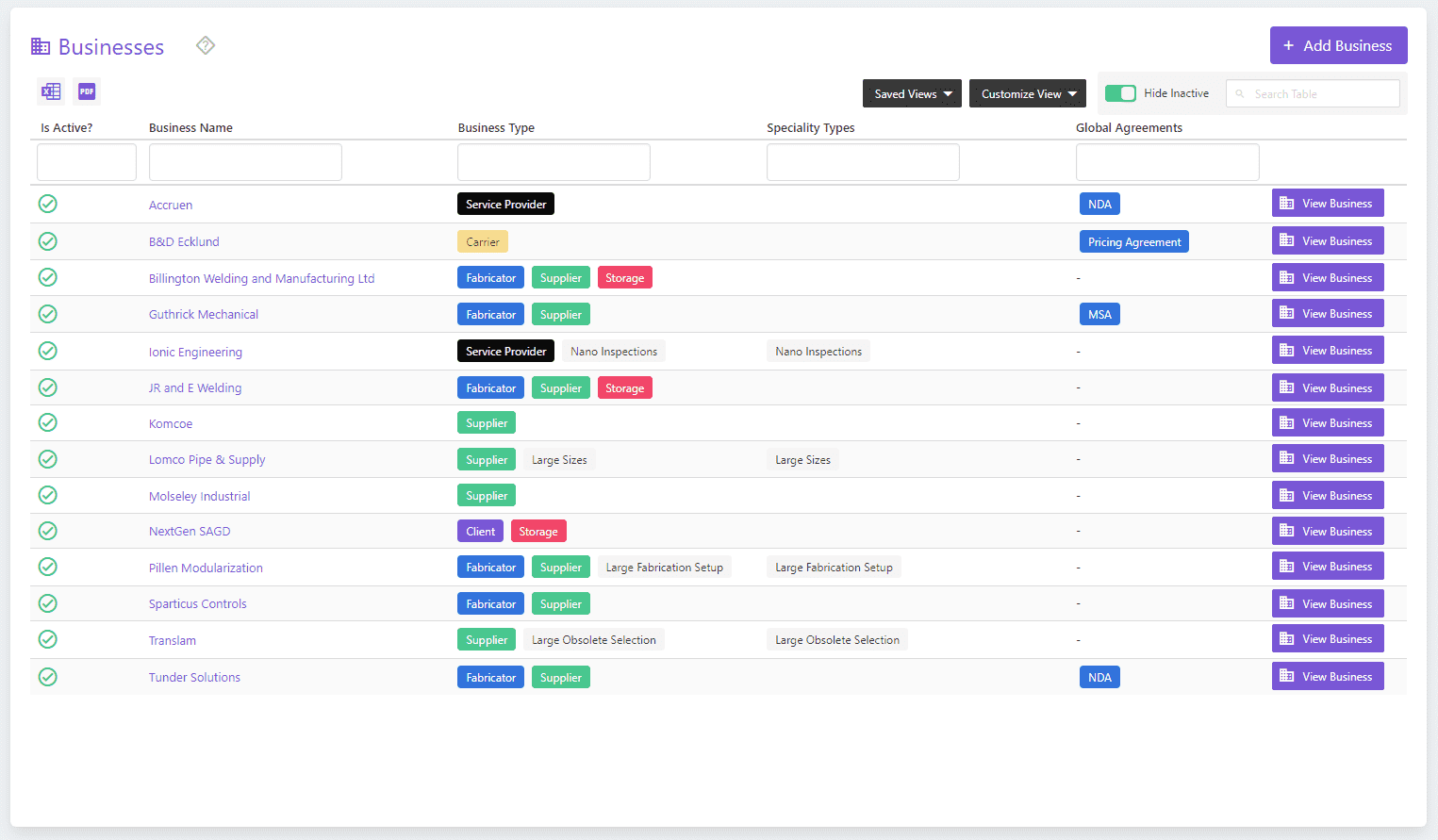Export the table to Excel

click(50, 91)
